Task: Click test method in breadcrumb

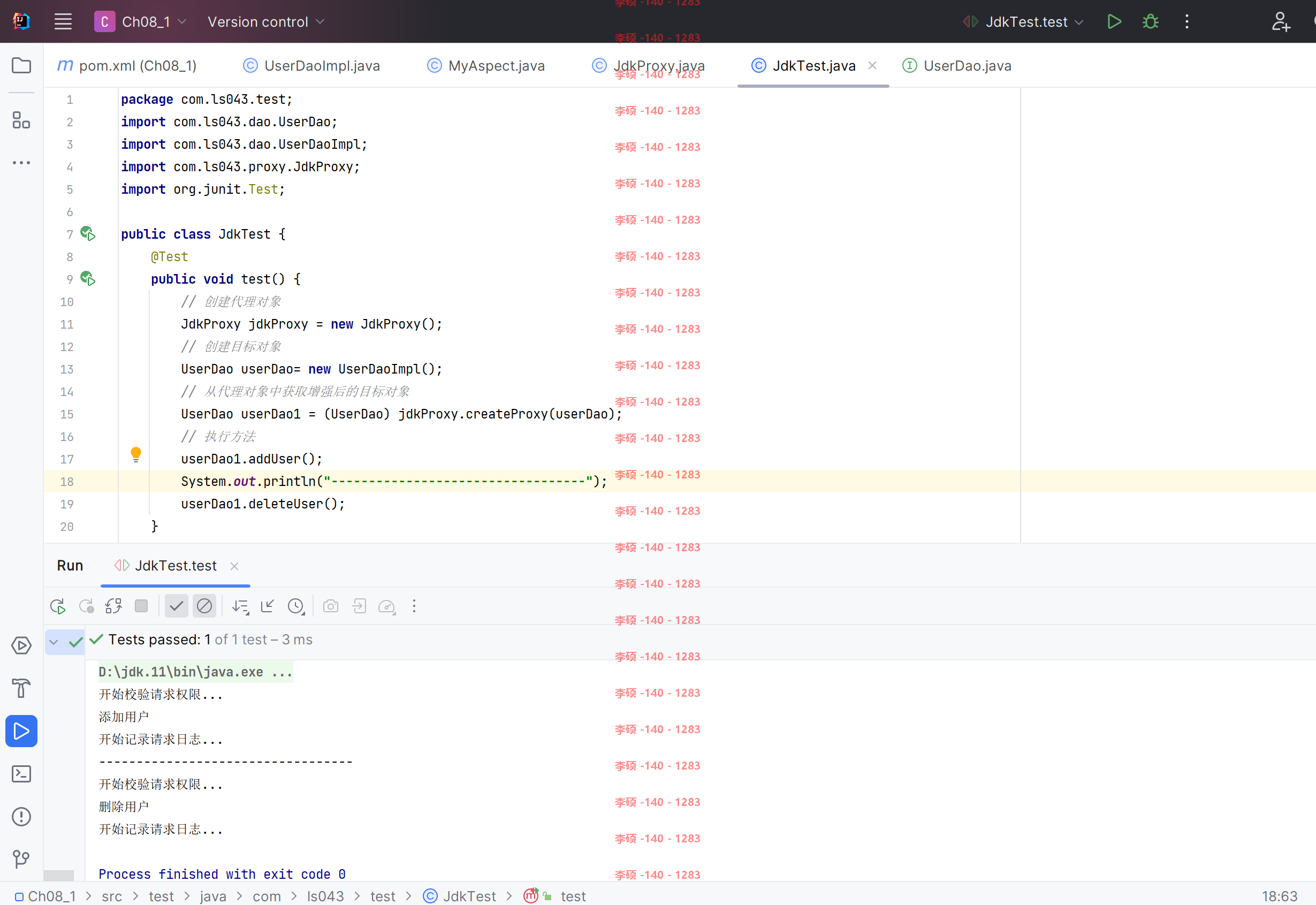Action: click(x=573, y=896)
